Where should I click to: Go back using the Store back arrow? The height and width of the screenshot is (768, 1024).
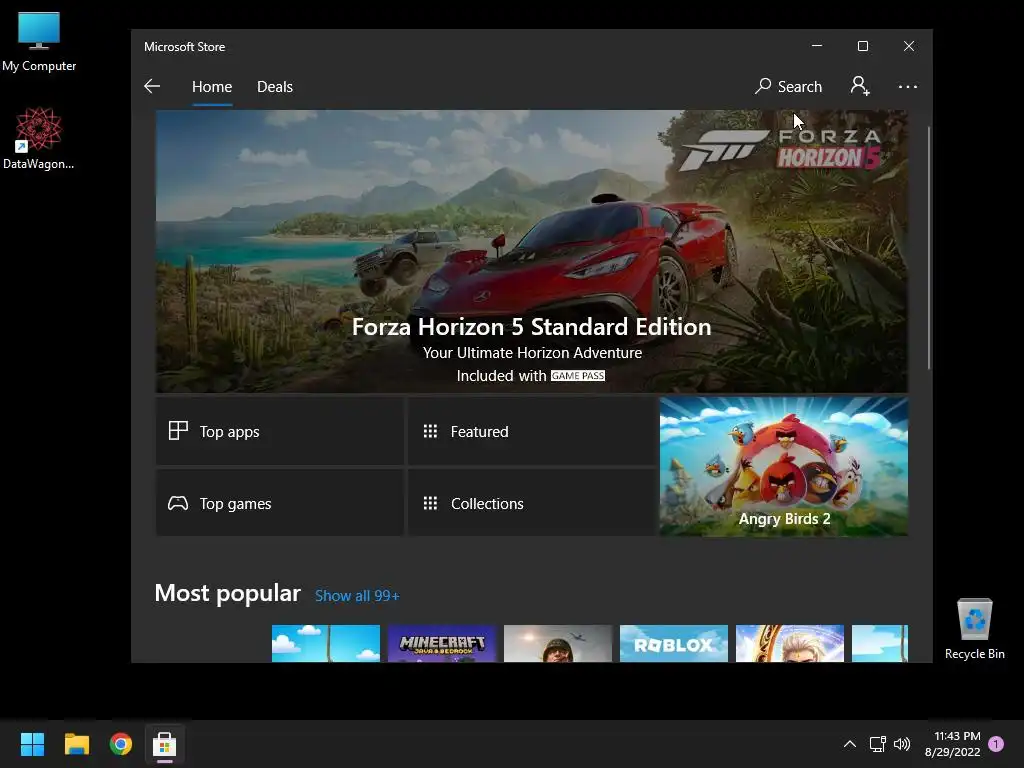tap(152, 86)
